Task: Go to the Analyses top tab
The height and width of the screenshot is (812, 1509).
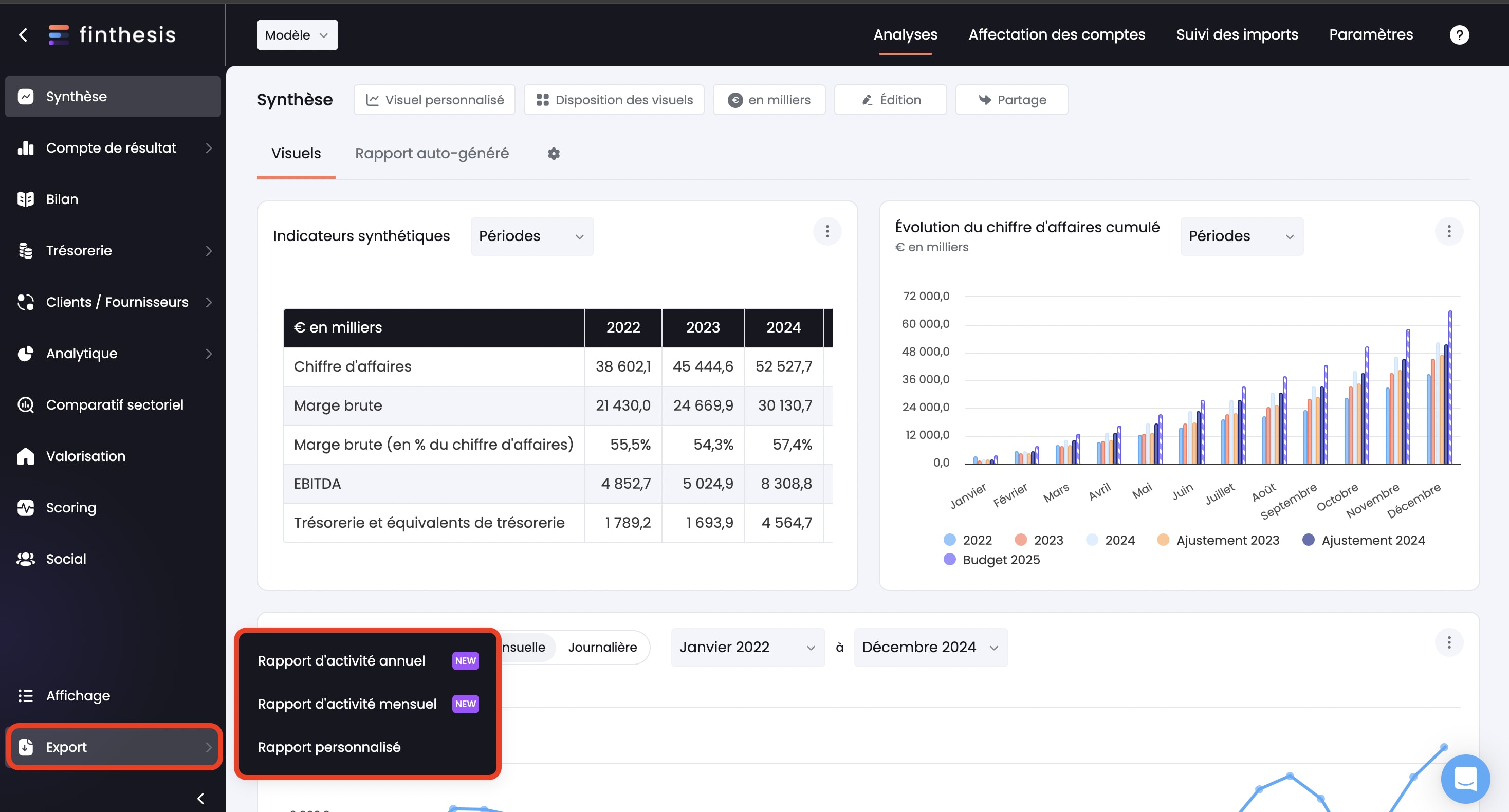Action: pos(905,34)
